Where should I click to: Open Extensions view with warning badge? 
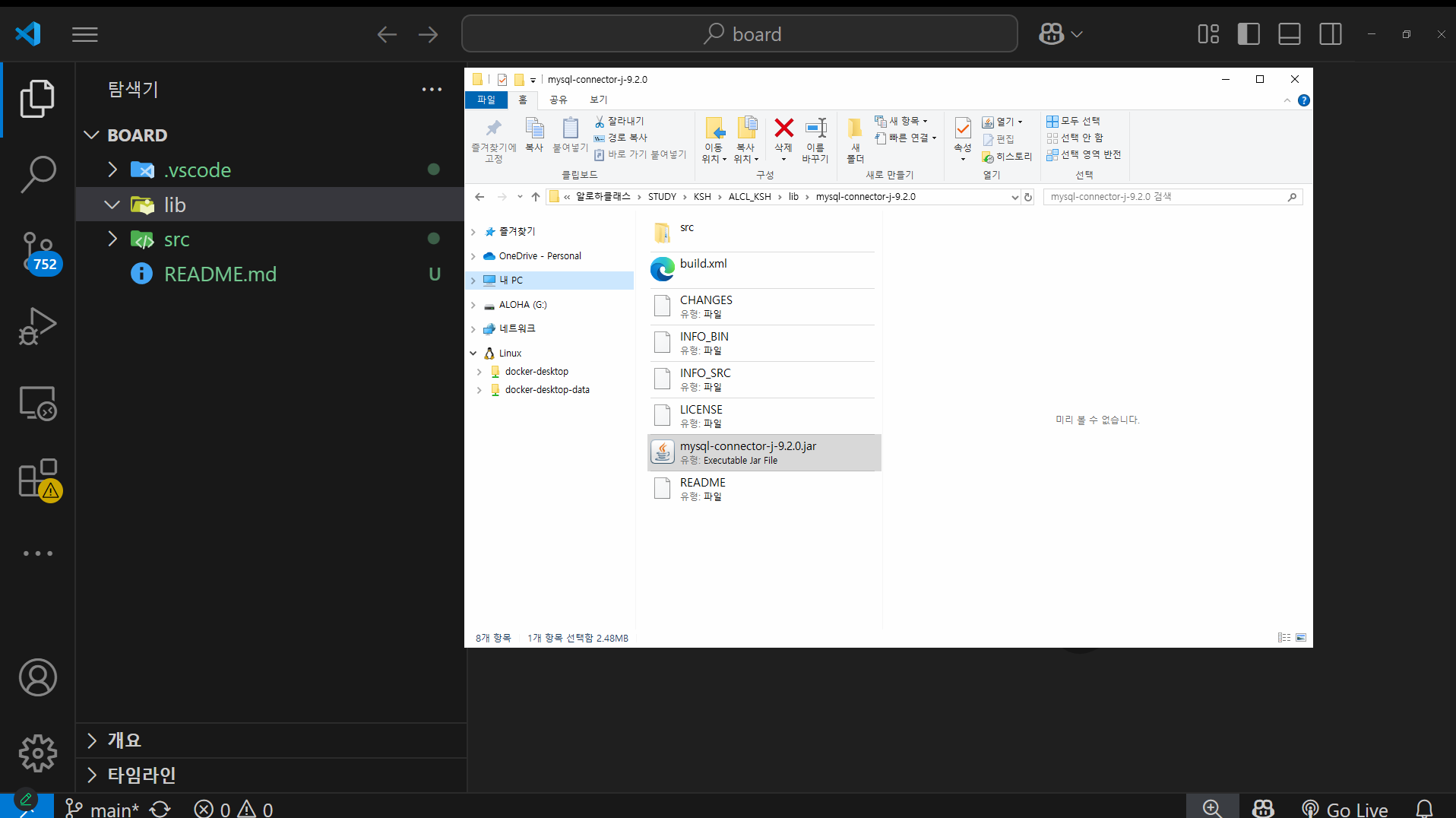click(39, 479)
